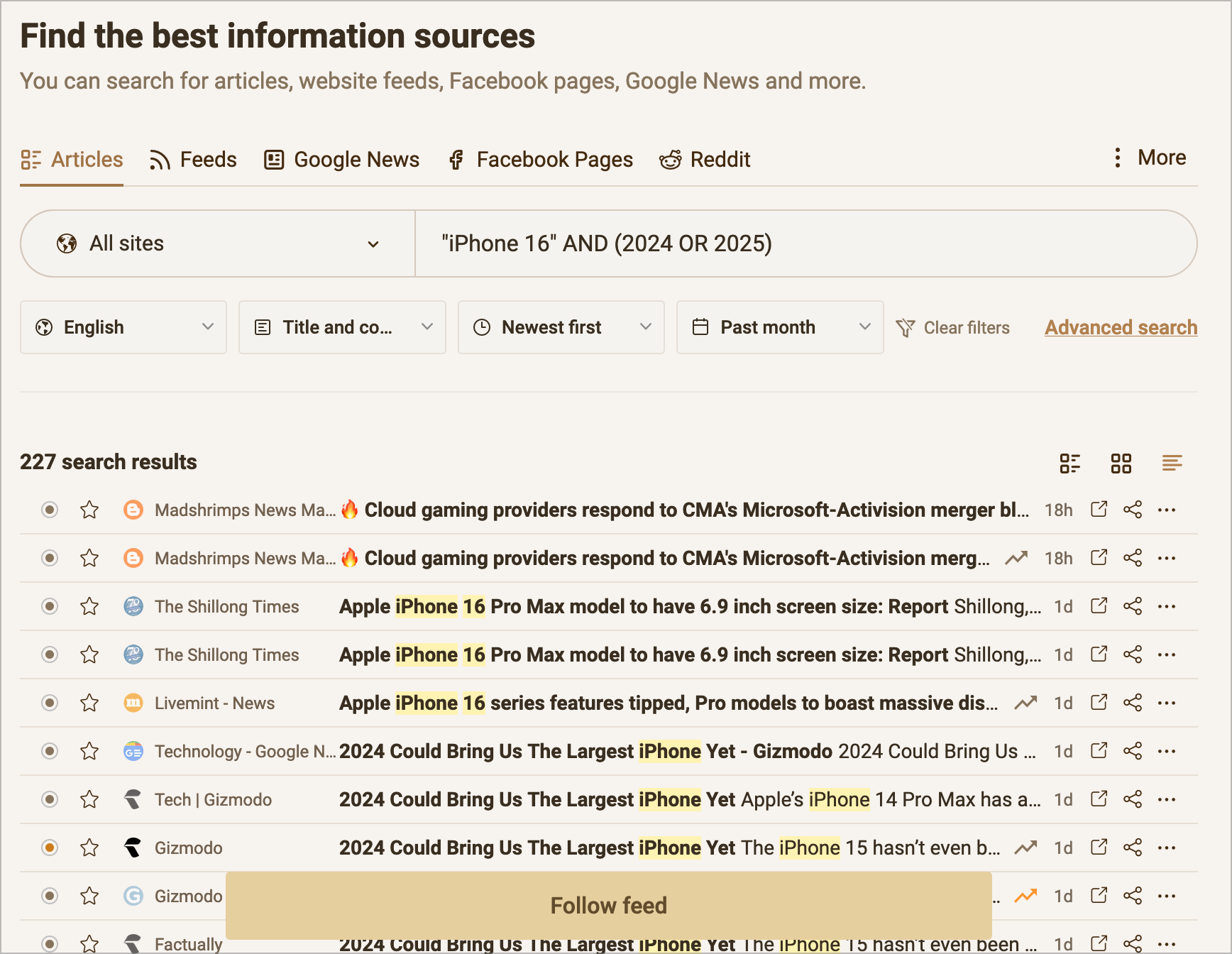Screen dimensions: 1232x954
Task: Open share options for first Madshrimps article
Action: [x=1132, y=510]
